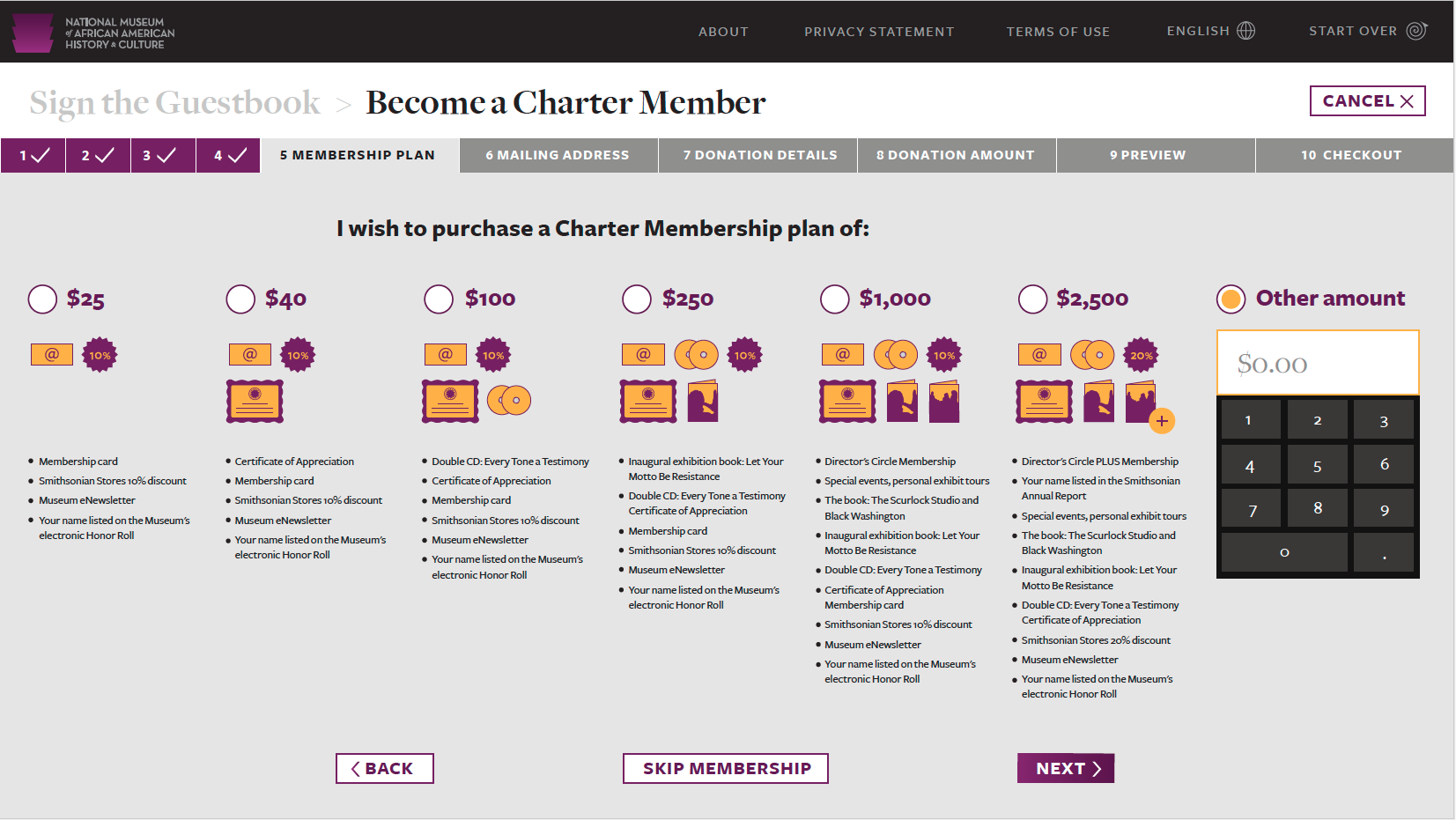The width and height of the screenshot is (1456, 820).
Task: Click the exhibition book icon under $250
Action: coord(703,401)
